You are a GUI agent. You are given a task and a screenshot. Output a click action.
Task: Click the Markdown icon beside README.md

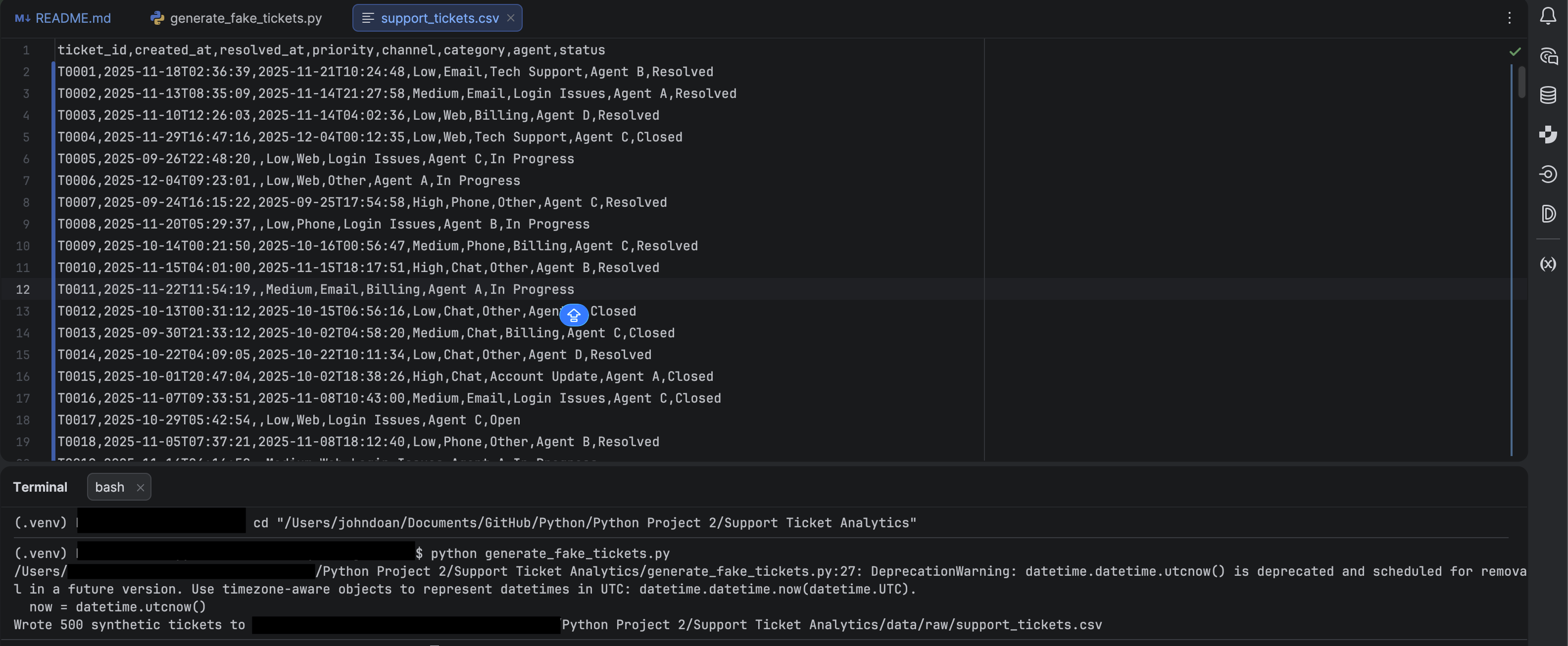pos(22,18)
